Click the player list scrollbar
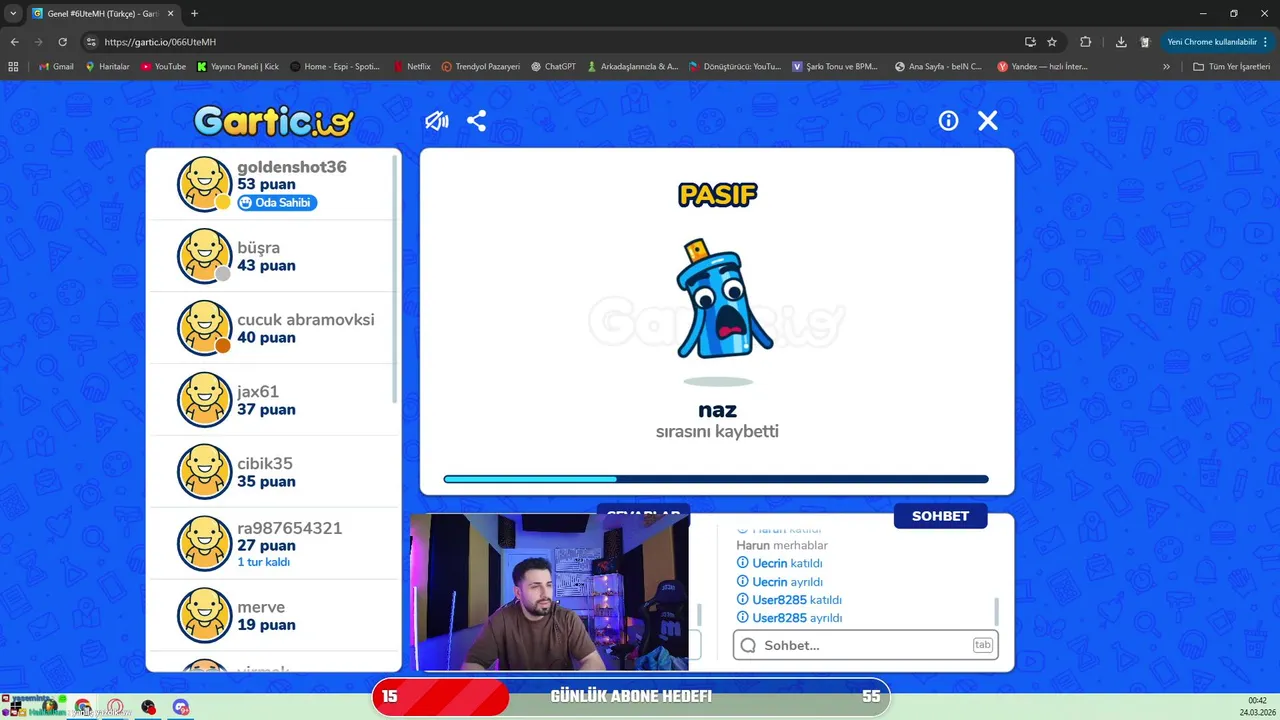1280x720 pixels. (395, 280)
